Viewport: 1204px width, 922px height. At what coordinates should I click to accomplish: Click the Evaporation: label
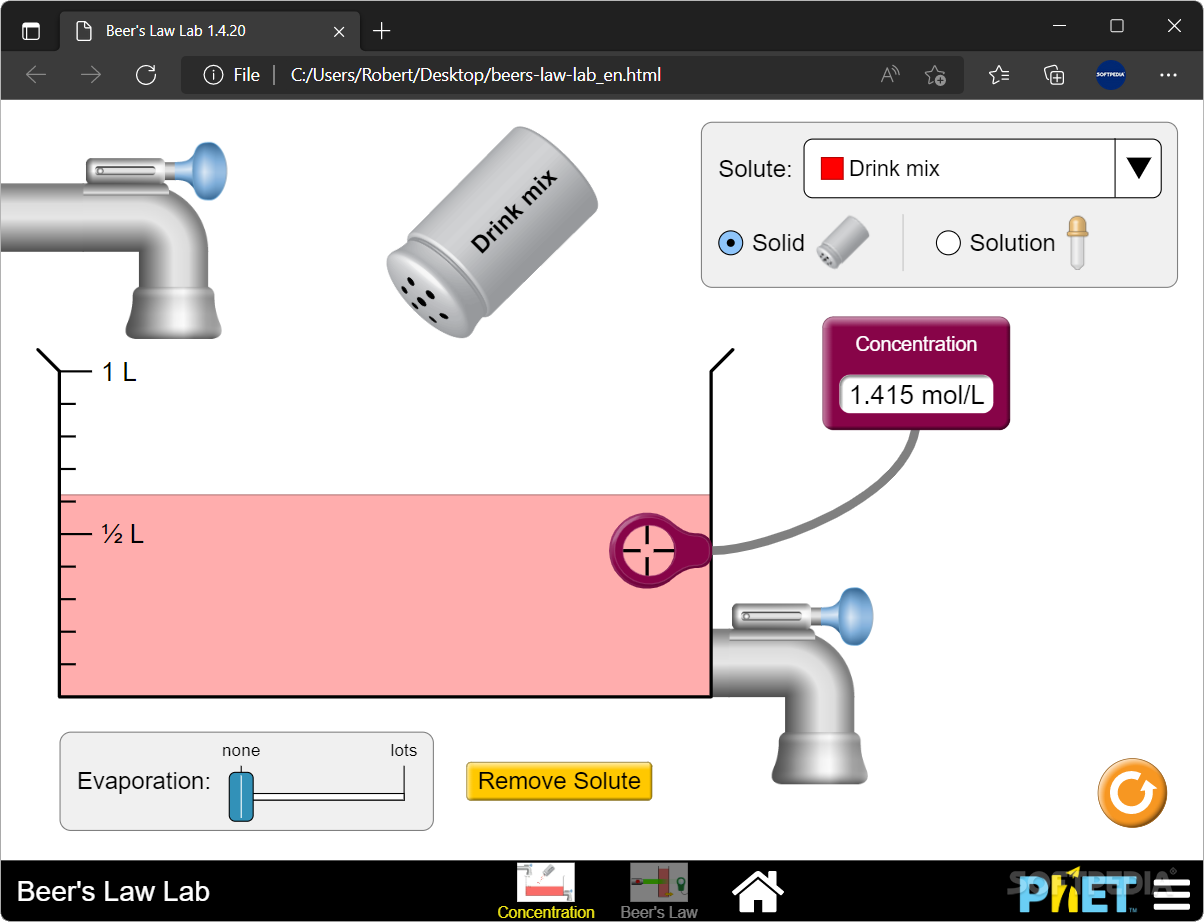144,781
